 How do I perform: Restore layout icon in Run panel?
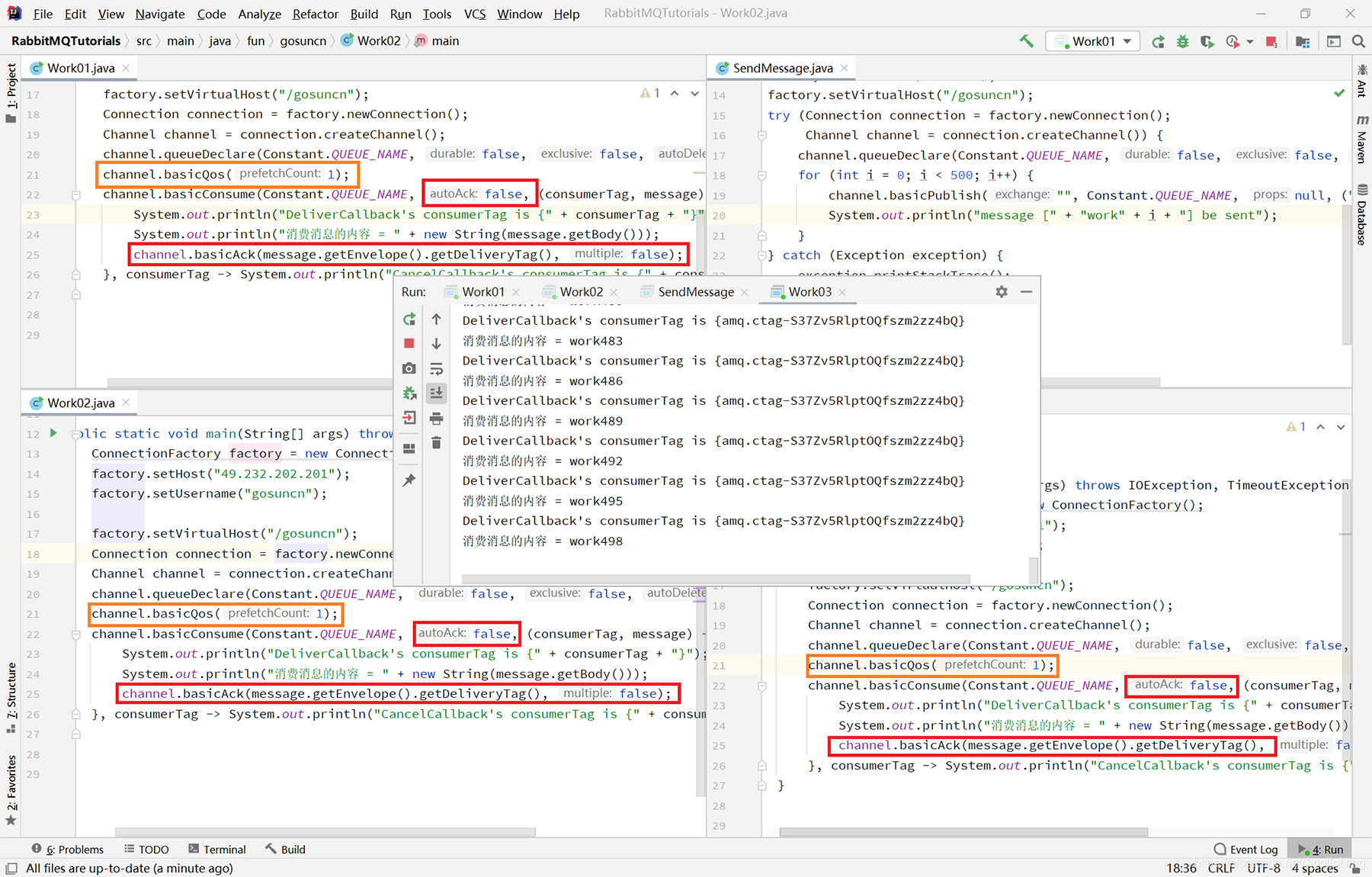click(x=409, y=448)
